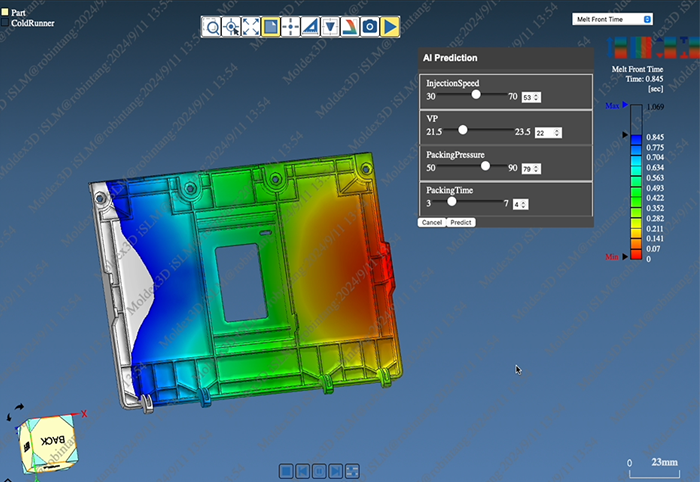The height and width of the screenshot is (482, 700).
Task: Click the yellow play arrow toolbar icon
Action: [x=390, y=27]
